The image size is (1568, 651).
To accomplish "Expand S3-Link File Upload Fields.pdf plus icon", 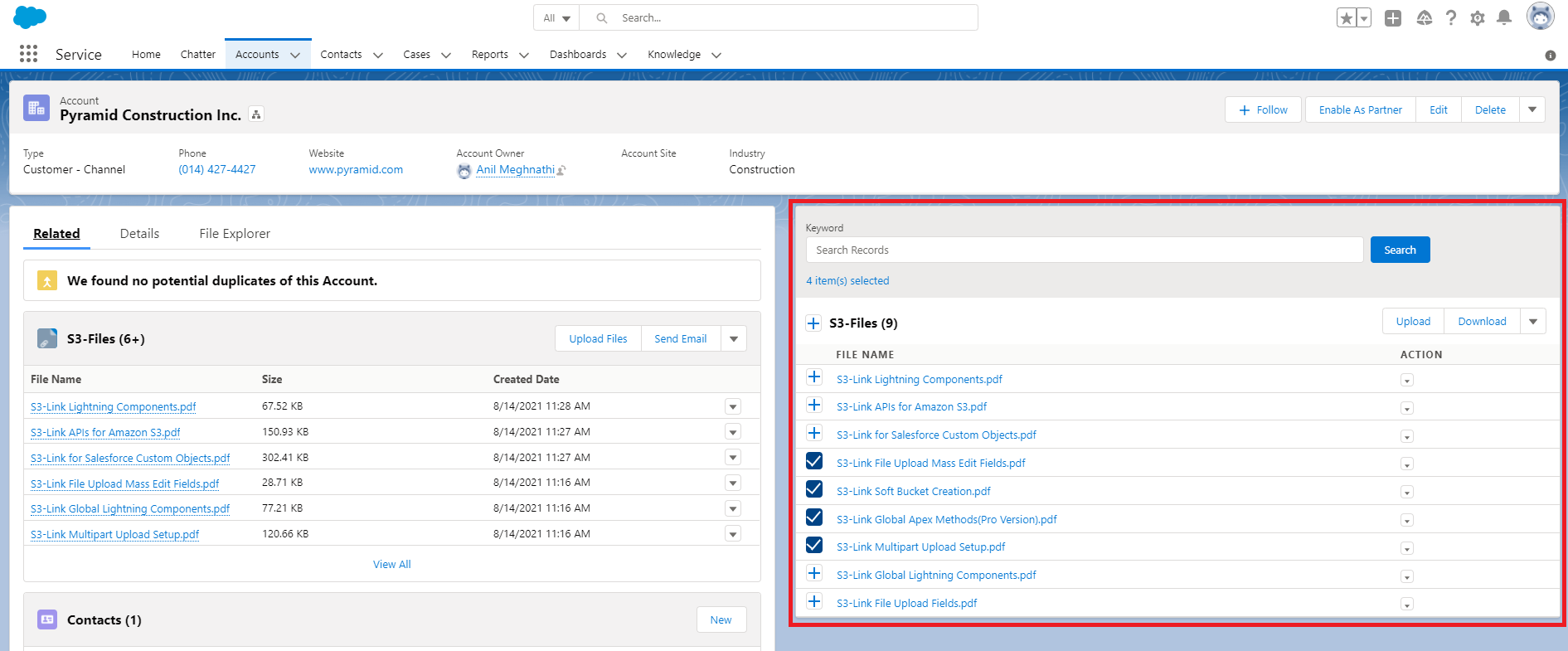I will (814, 602).
